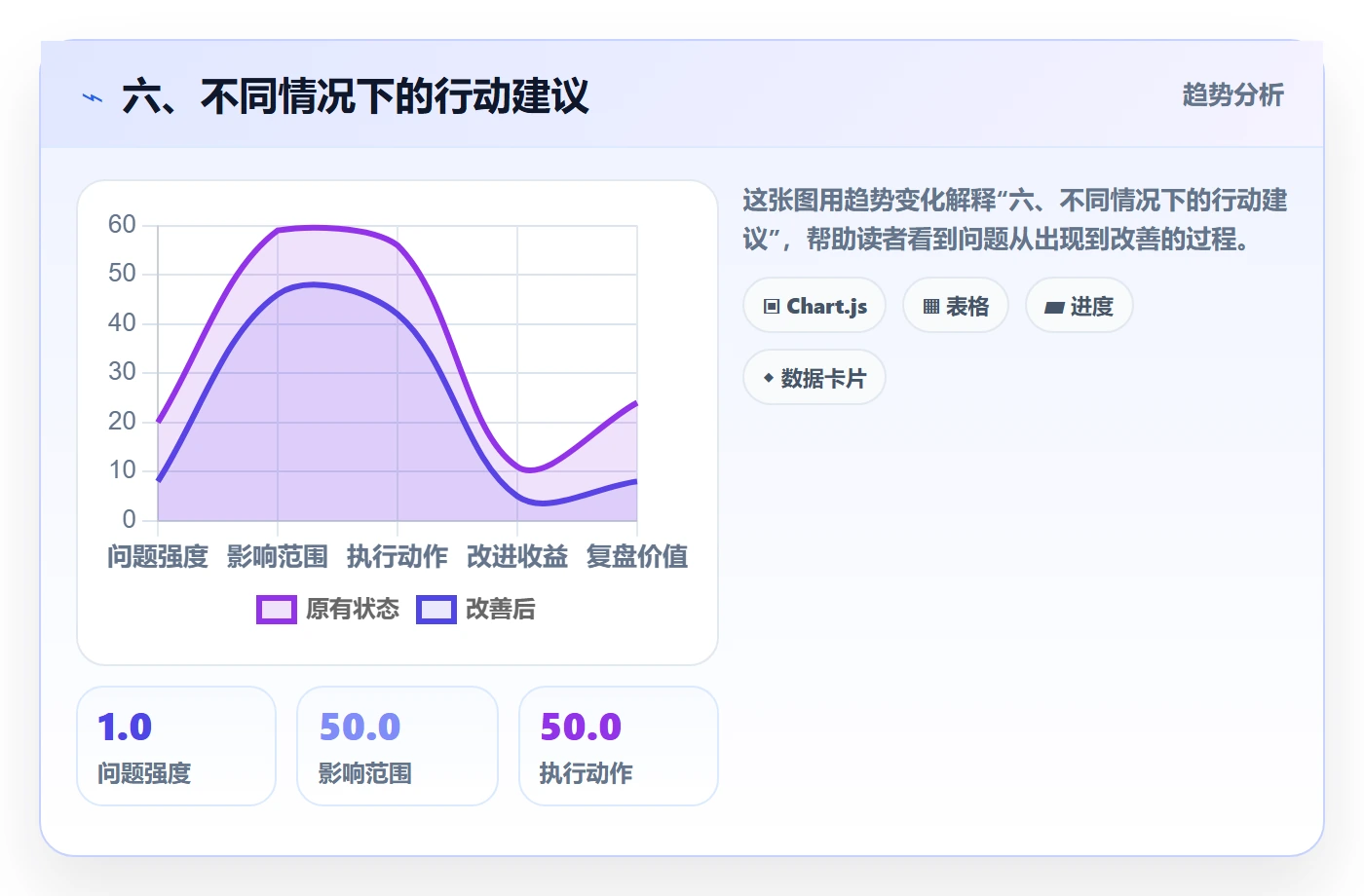Click the 影响范围 x-axis label on the chart
1364x896 pixels.
[x=278, y=557]
